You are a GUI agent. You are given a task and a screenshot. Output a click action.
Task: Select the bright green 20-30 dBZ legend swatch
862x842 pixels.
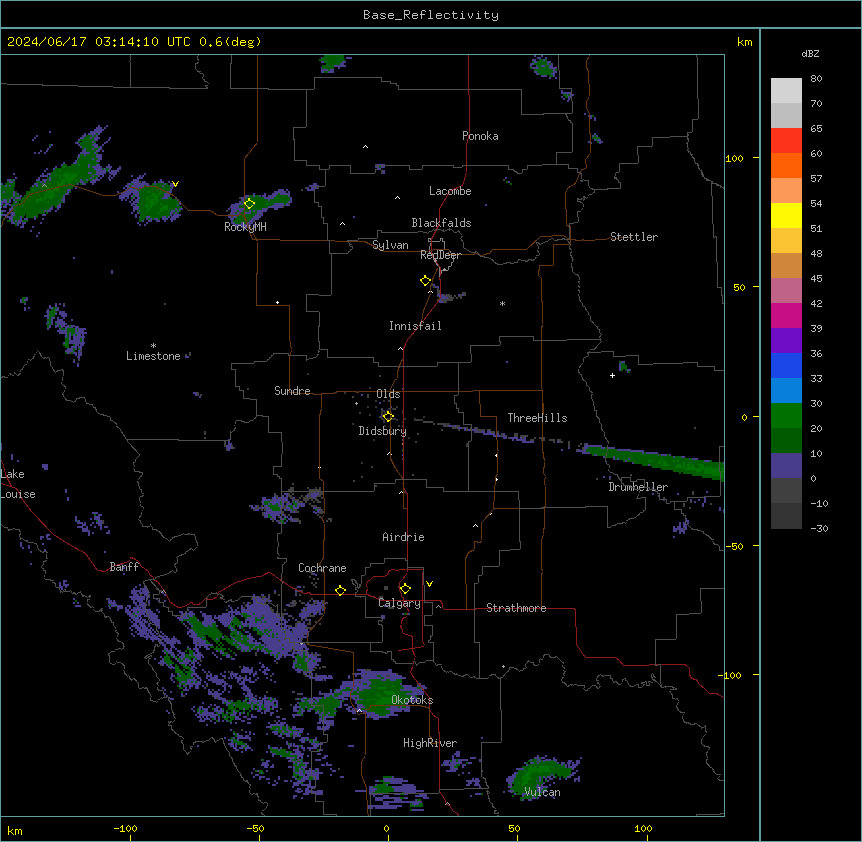click(x=786, y=416)
